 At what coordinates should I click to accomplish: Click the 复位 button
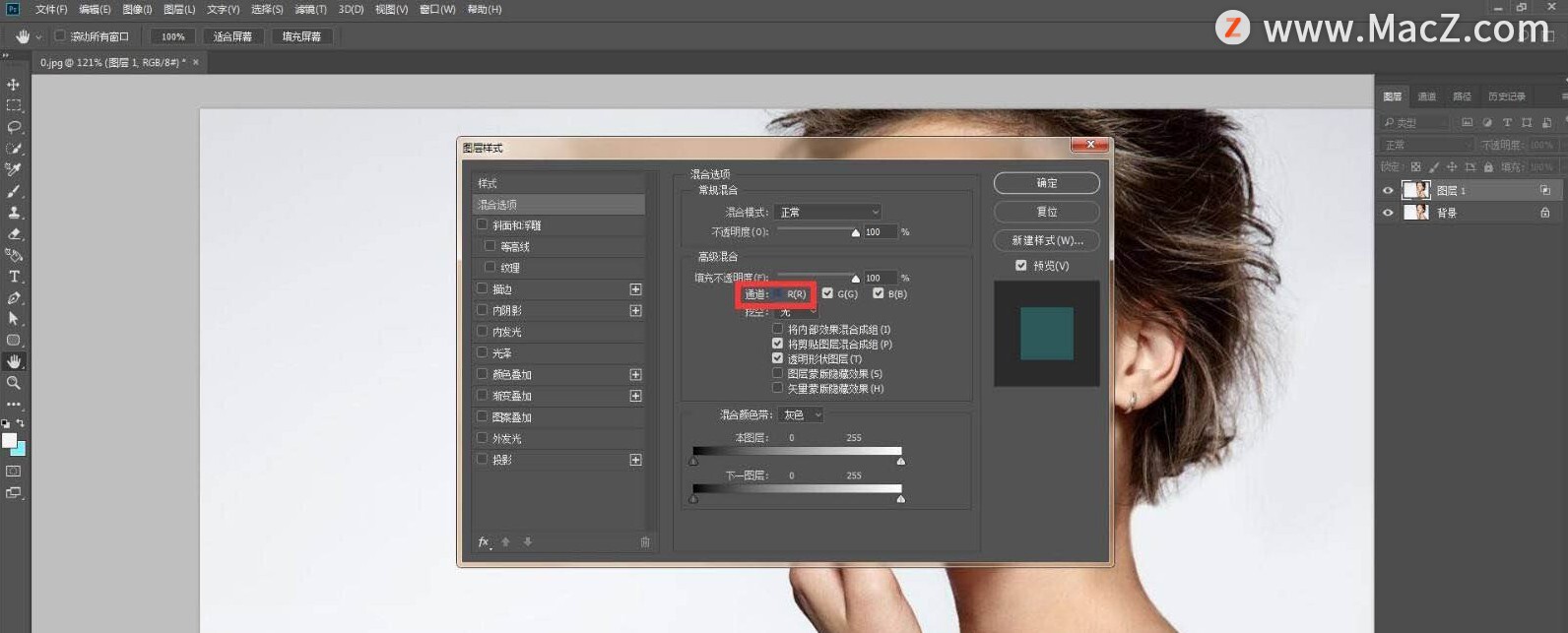click(1047, 212)
